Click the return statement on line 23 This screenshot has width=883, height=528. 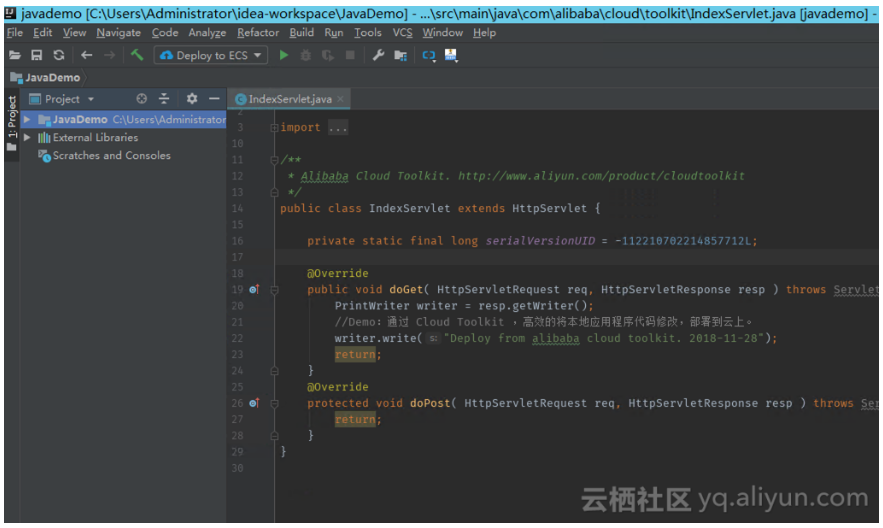355,355
